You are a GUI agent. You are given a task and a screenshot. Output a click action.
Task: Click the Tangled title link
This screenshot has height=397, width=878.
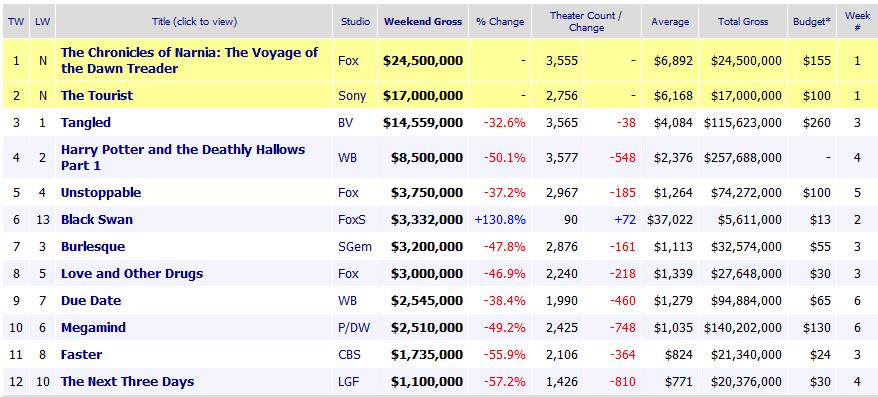(x=86, y=123)
